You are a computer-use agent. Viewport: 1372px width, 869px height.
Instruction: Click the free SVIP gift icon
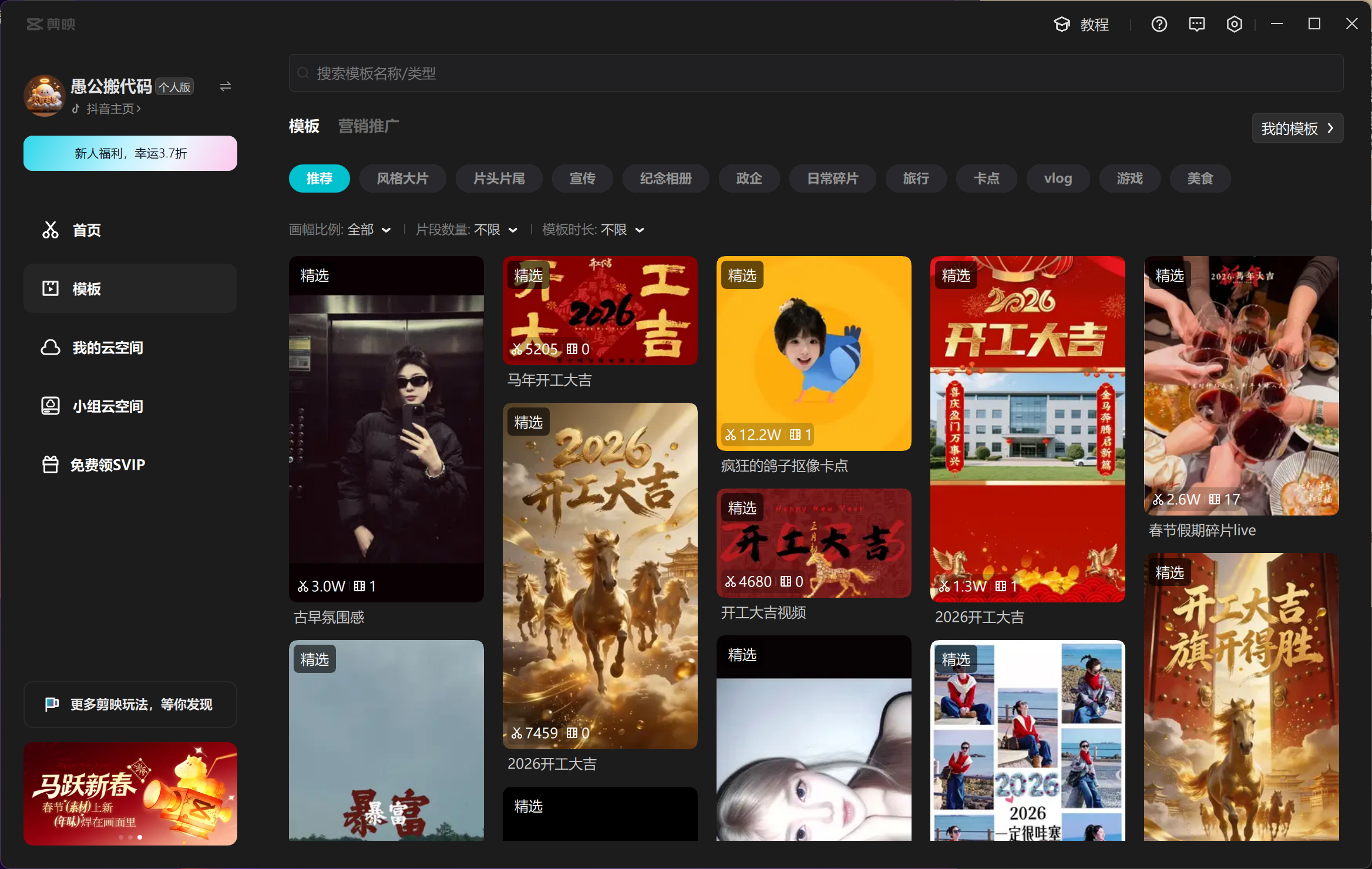point(51,464)
